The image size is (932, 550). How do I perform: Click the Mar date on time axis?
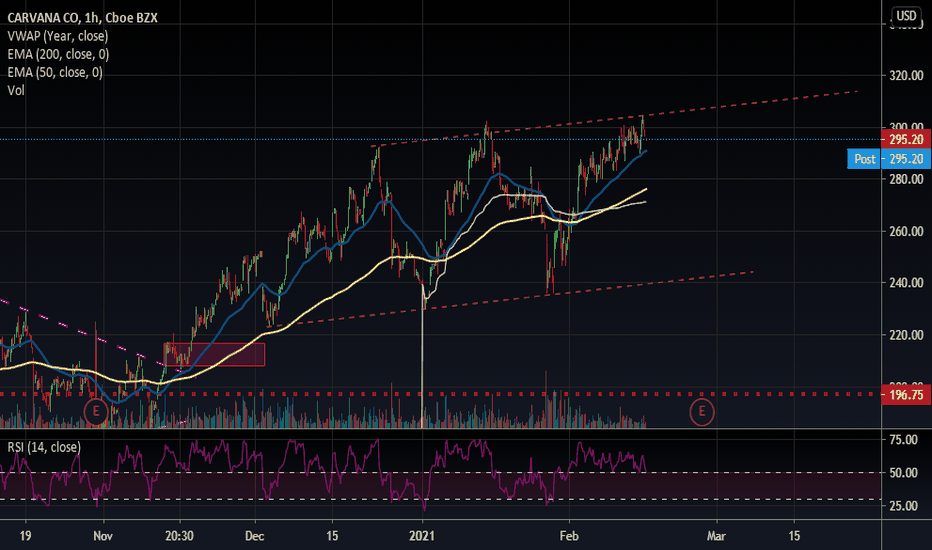pos(716,536)
